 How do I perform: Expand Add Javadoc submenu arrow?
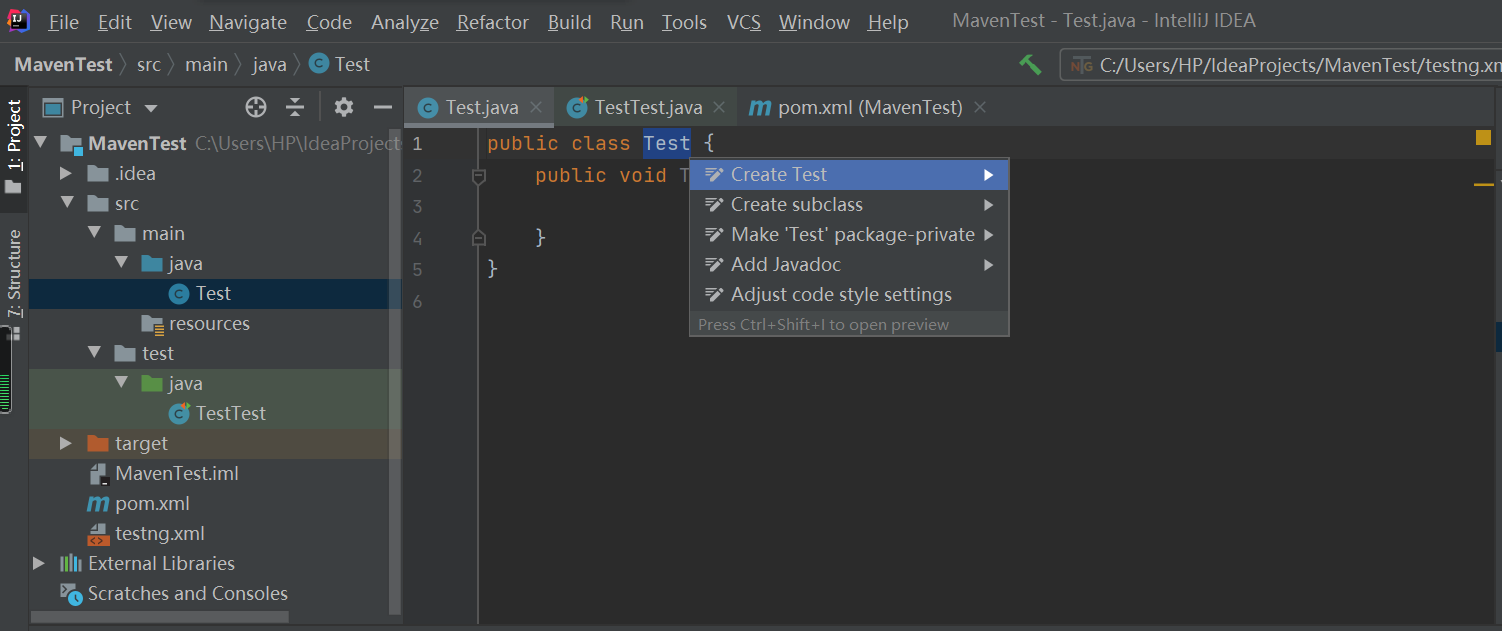point(988,265)
